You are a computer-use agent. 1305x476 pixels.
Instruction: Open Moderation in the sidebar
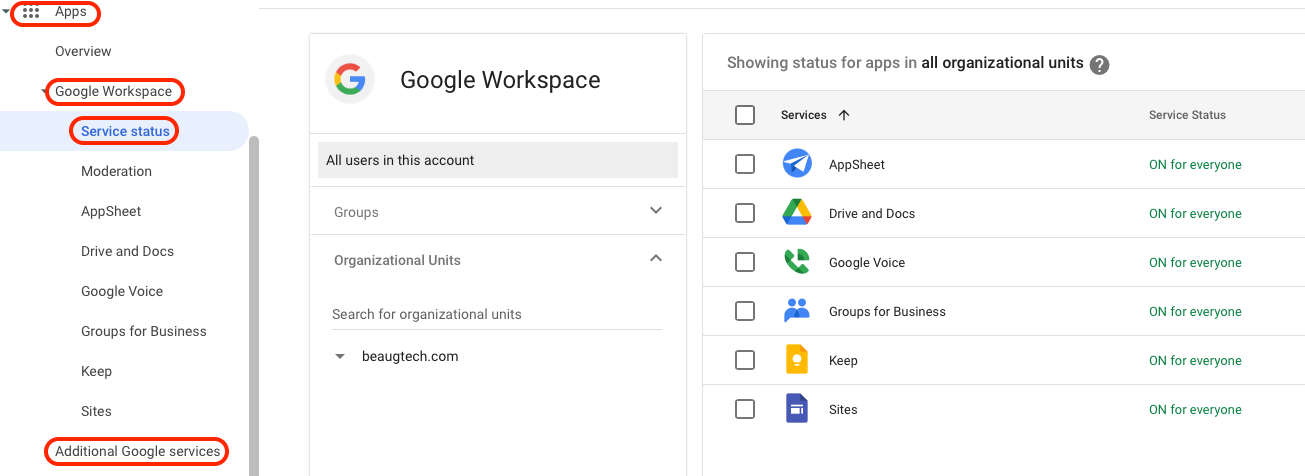point(116,171)
